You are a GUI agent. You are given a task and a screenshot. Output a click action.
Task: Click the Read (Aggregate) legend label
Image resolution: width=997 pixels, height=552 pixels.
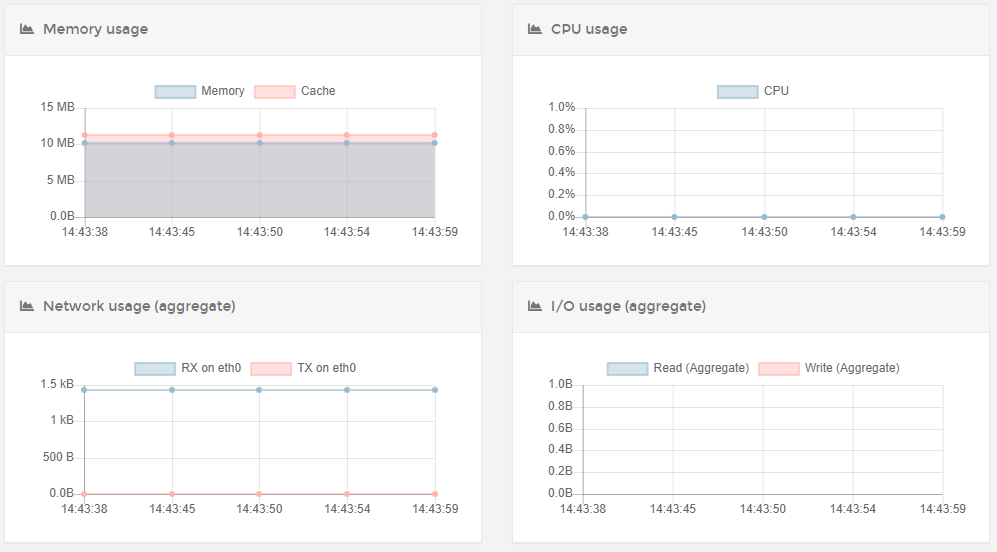[701, 368]
